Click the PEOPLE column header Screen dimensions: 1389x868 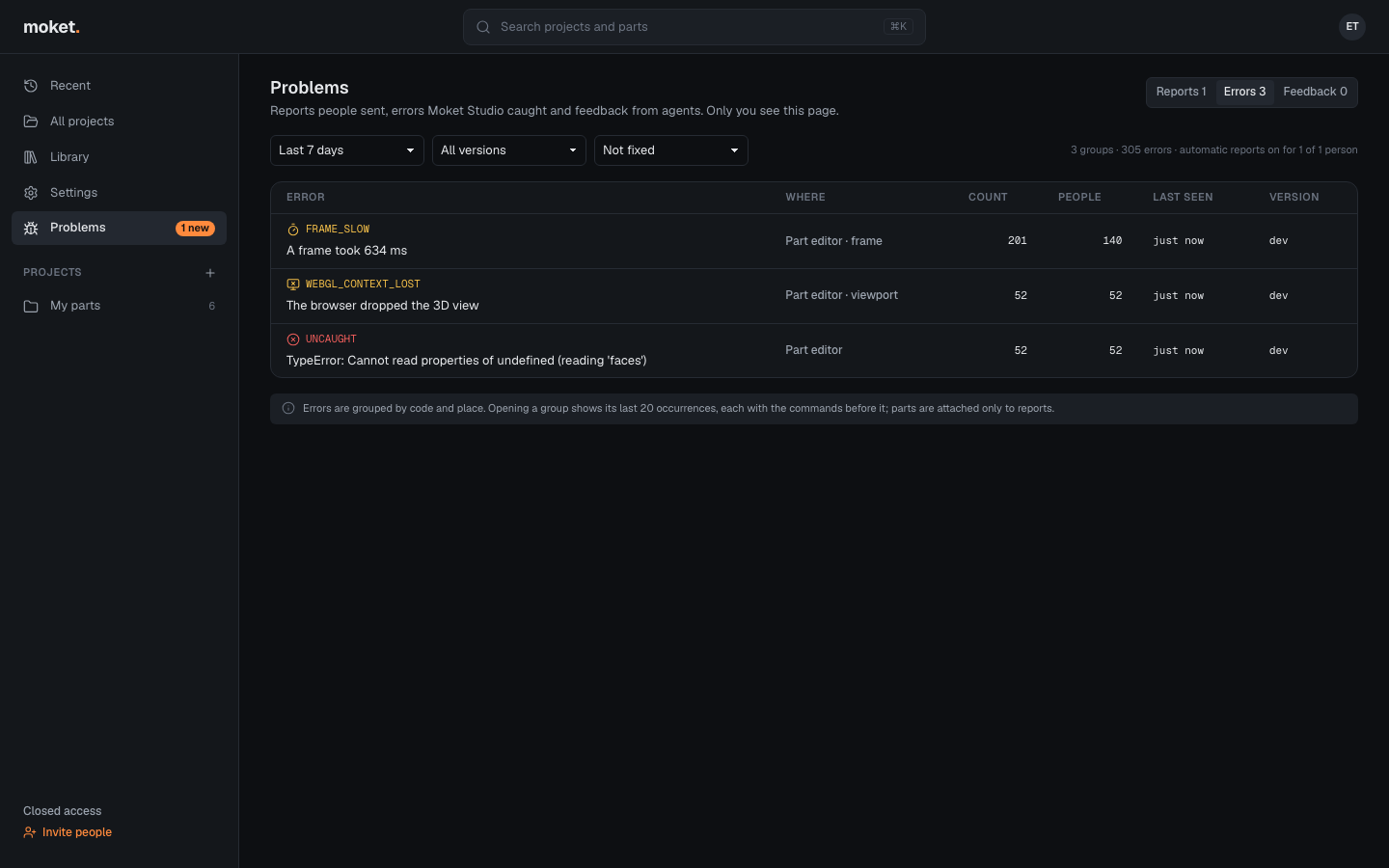(1079, 197)
